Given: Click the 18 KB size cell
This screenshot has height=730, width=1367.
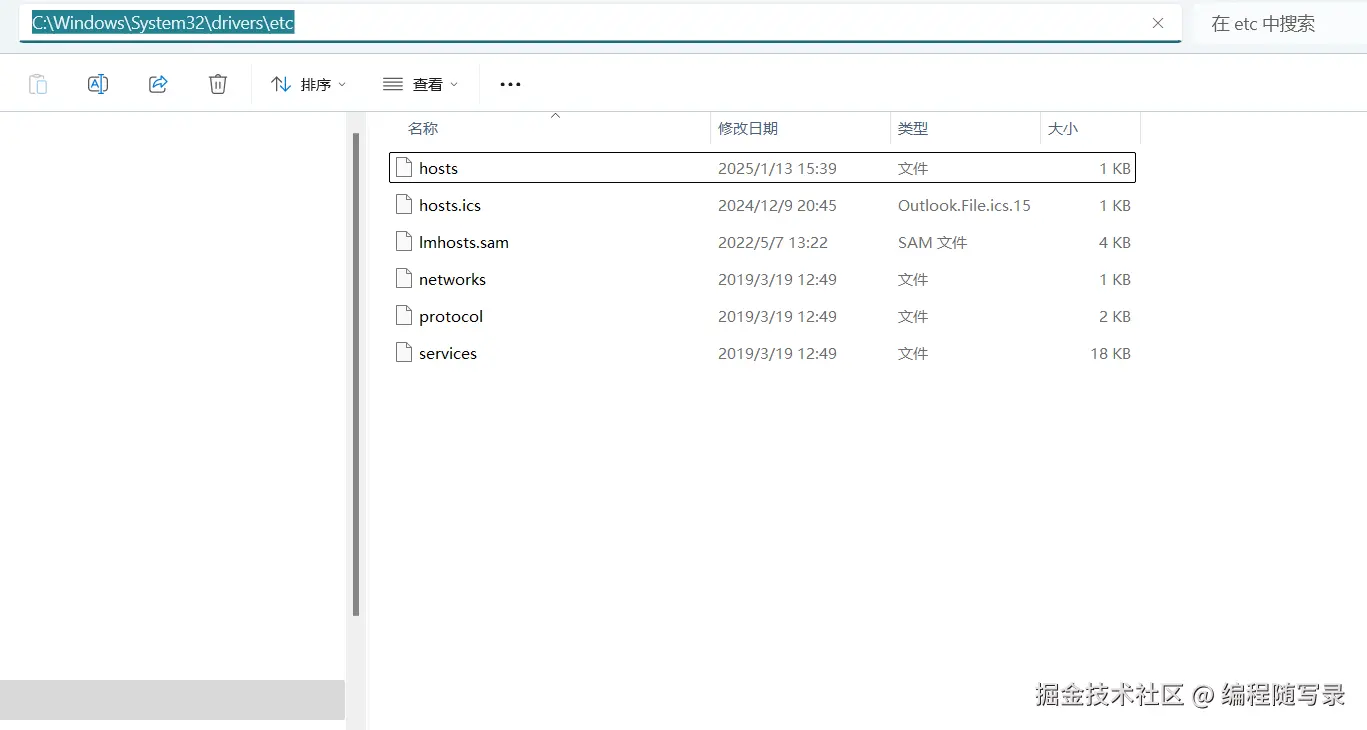Looking at the screenshot, I should click(1110, 353).
